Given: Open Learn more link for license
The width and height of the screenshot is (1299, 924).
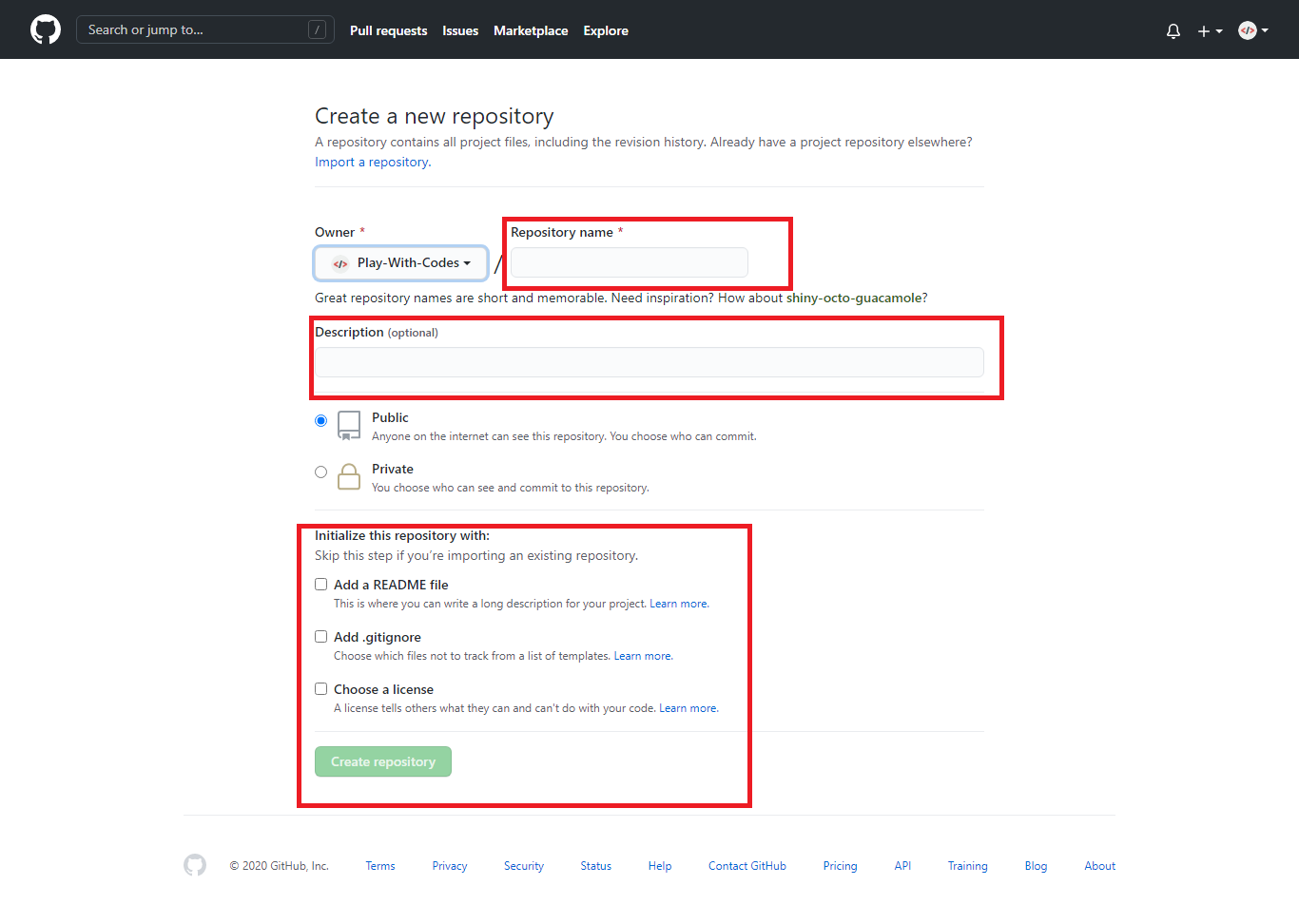Looking at the screenshot, I should (x=688, y=708).
